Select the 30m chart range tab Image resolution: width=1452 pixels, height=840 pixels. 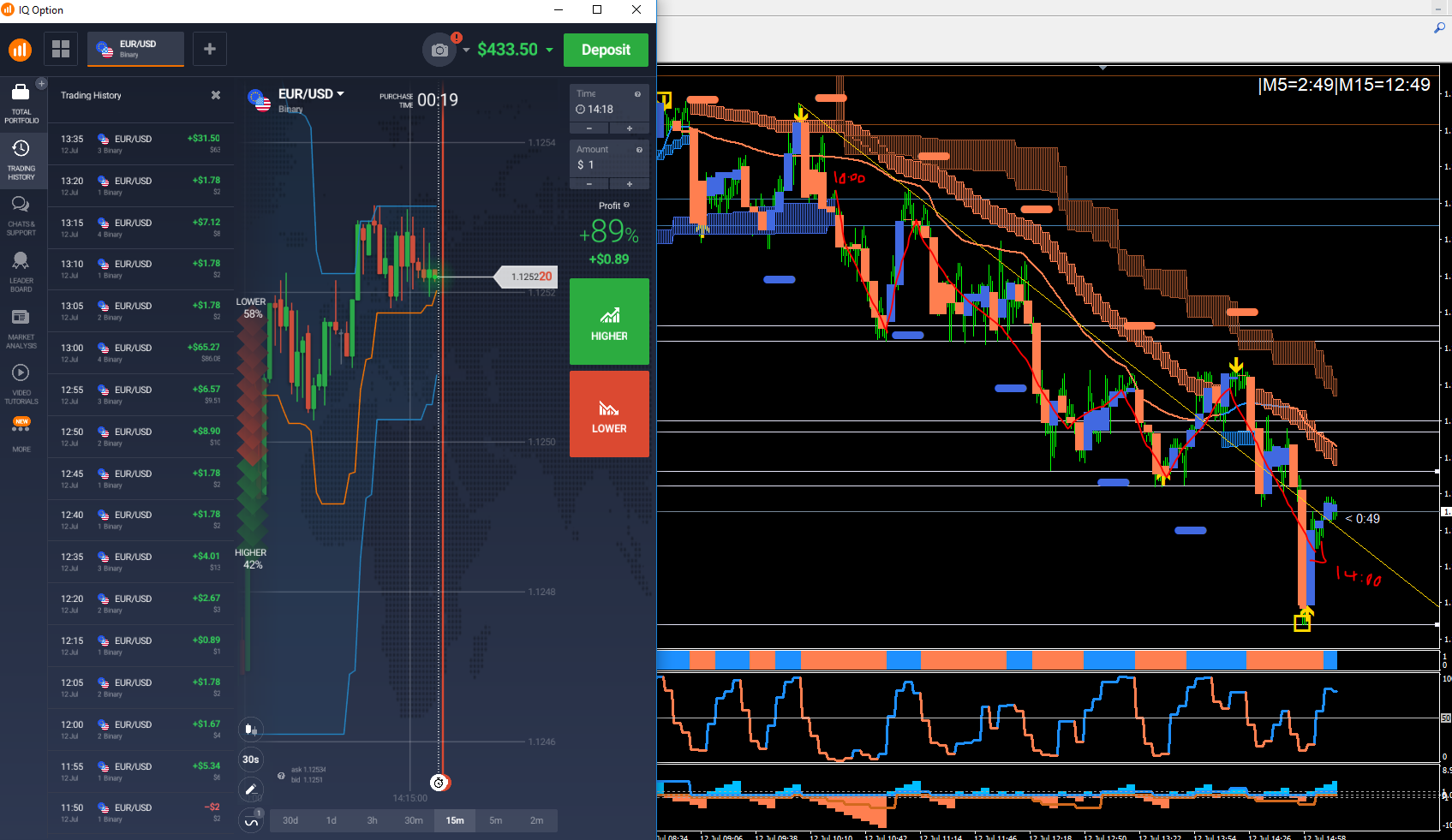point(414,820)
